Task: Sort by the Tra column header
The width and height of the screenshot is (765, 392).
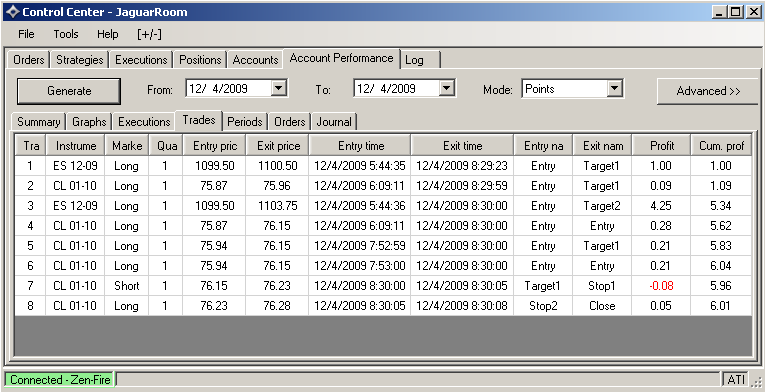Action: [x=31, y=145]
